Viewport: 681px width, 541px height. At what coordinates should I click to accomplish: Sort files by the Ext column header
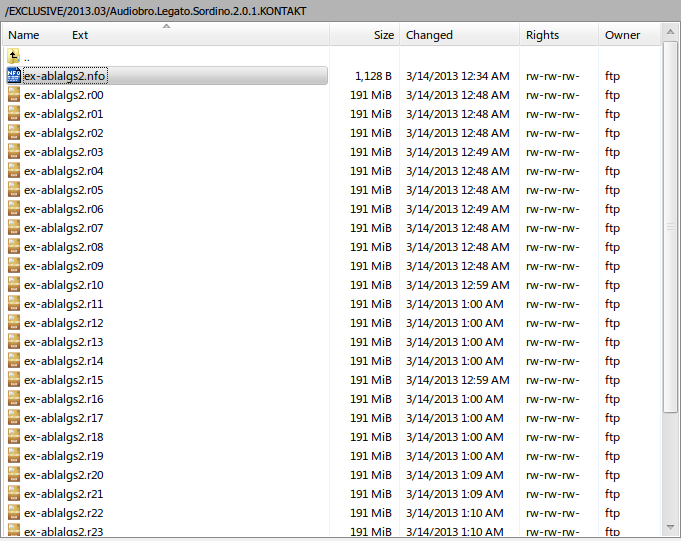tap(80, 35)
